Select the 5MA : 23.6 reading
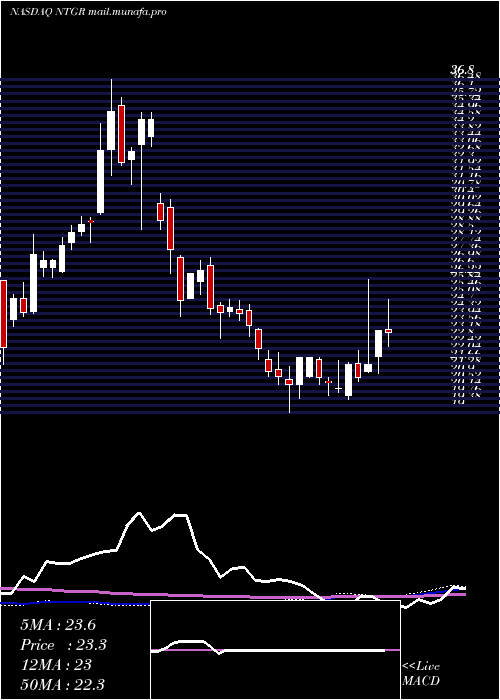The image size is (500, 700). [x=58, y=625]
